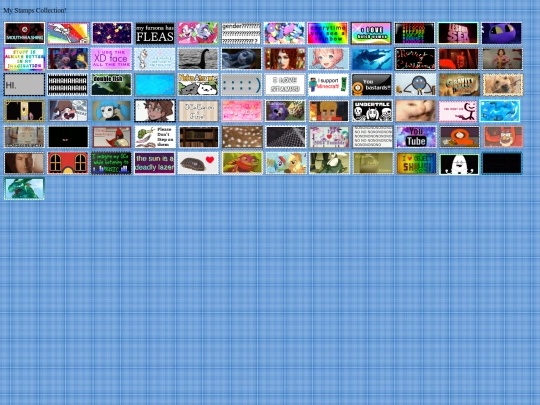Open the "double fish" stamp
Viewport: 540px width, 405px height.
click(x=112, y=85)
